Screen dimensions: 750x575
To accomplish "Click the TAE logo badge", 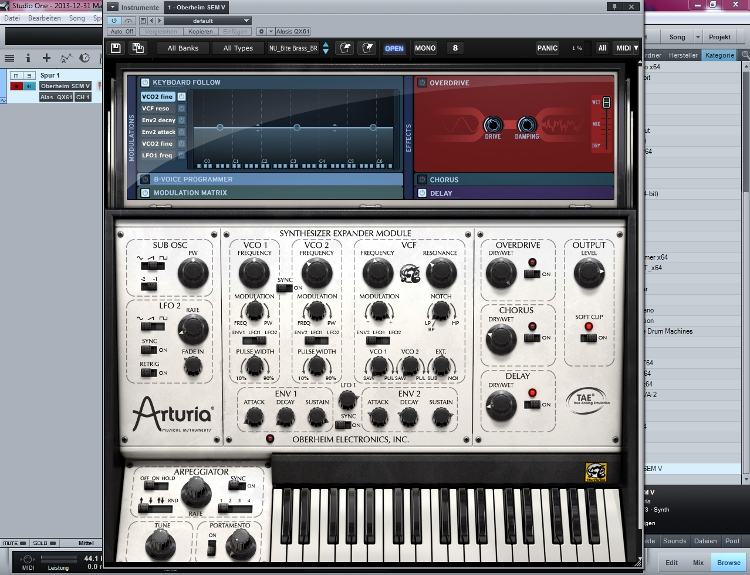I will pos(588,400).
